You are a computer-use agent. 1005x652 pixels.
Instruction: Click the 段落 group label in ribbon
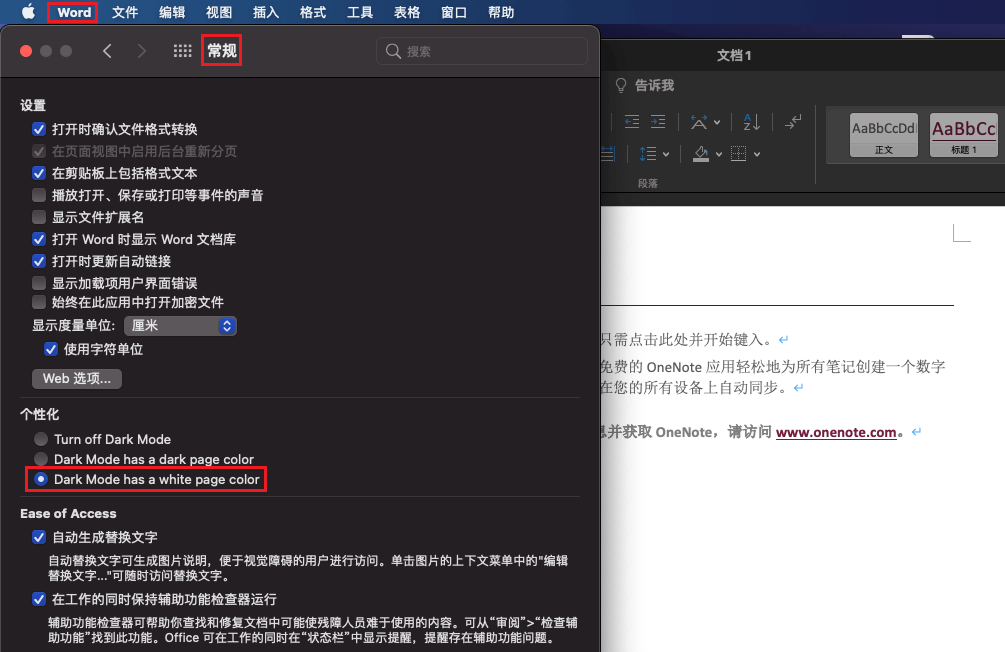(x=647, y=183)
